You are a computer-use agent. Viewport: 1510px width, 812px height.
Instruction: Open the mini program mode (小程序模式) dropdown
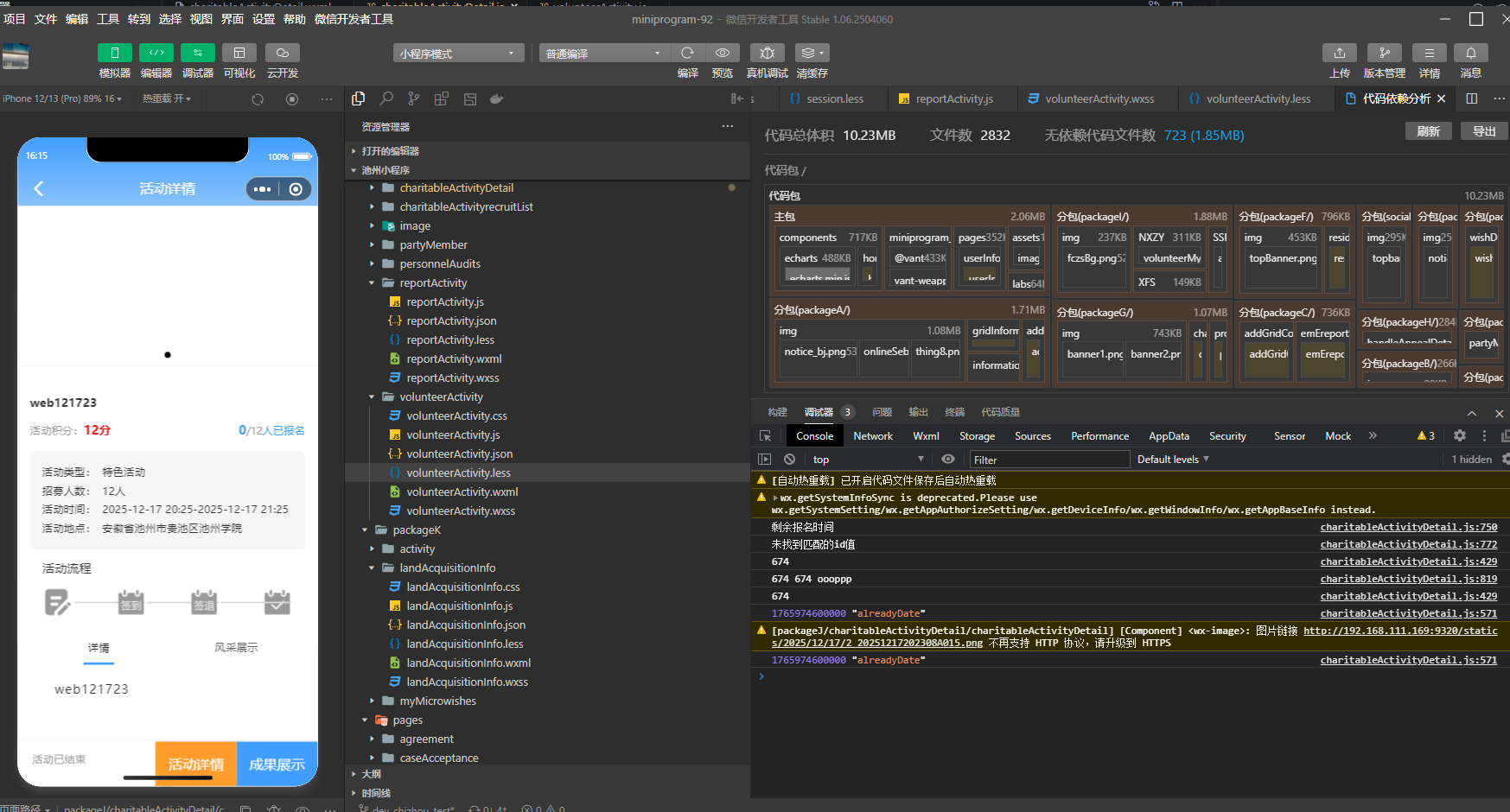pyautogui.click(x=458, y=54)
